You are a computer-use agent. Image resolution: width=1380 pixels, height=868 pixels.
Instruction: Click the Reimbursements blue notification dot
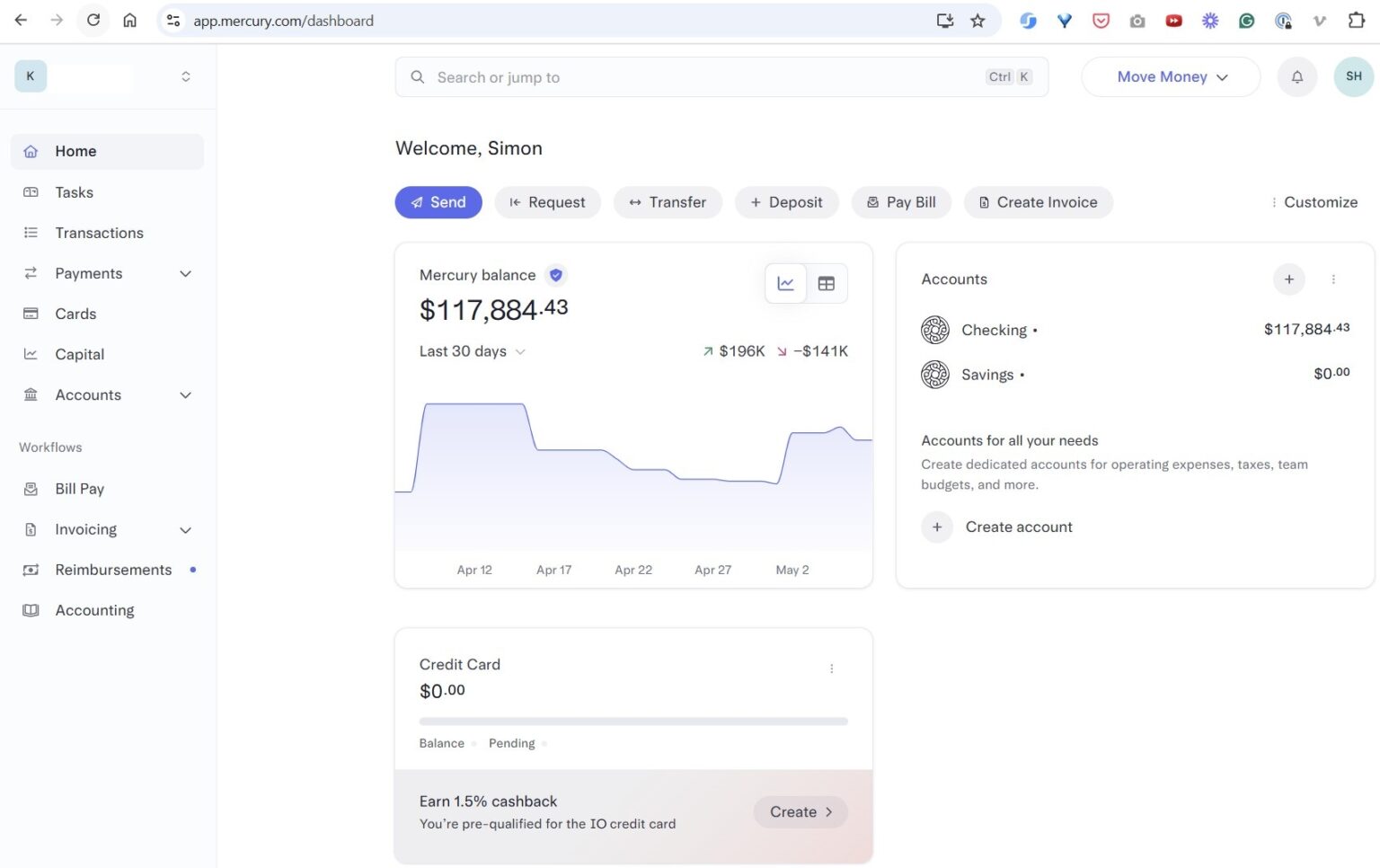pos(192,569)
